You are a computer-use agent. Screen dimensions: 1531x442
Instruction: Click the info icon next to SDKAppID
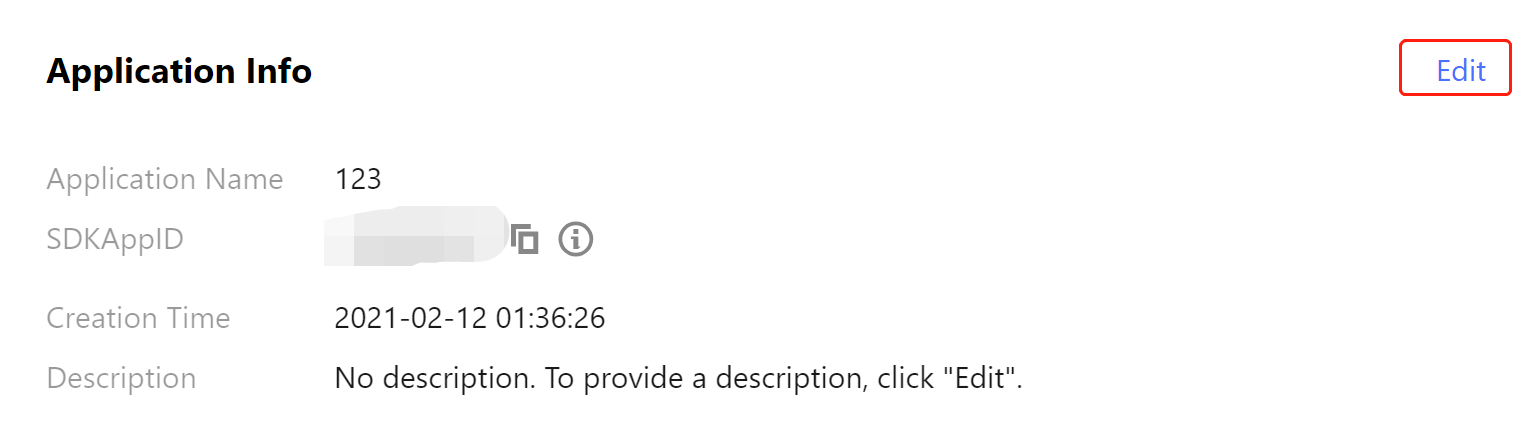[576, 240]
